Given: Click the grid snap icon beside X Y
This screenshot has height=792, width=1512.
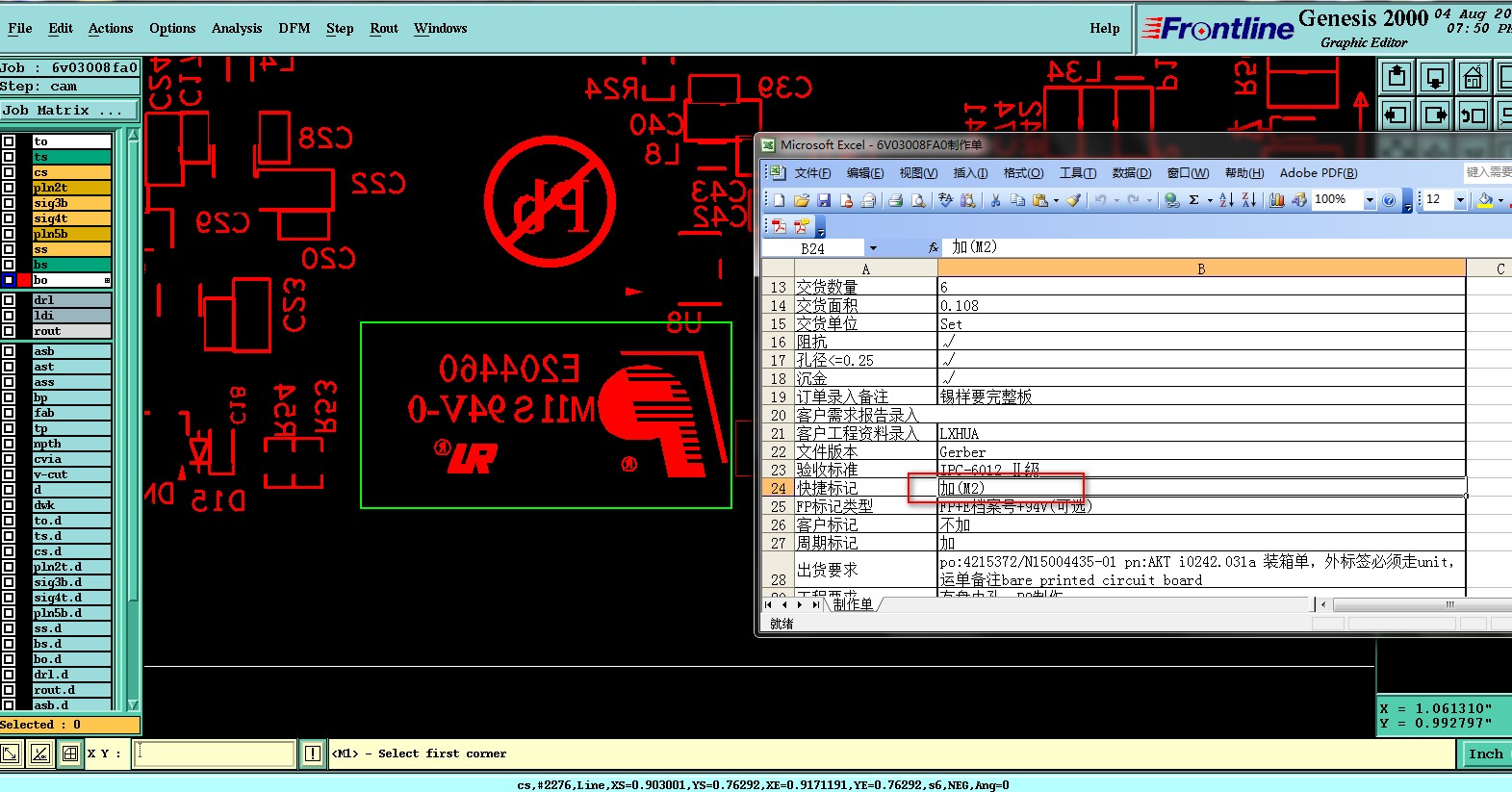Looking at the screenshot, I should coord(70,754).
